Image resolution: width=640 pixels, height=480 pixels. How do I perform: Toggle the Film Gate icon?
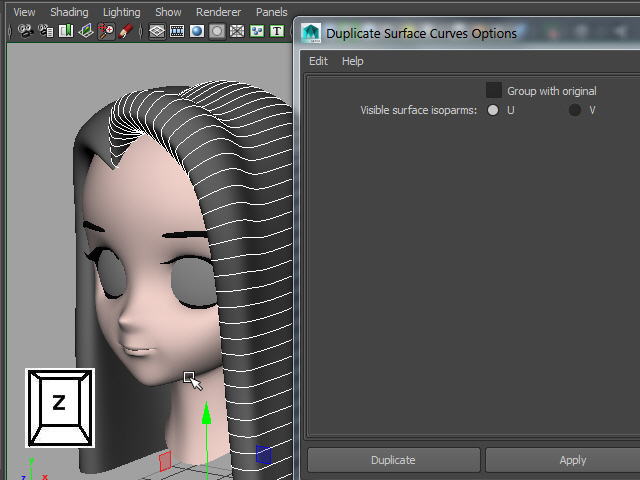177,31
